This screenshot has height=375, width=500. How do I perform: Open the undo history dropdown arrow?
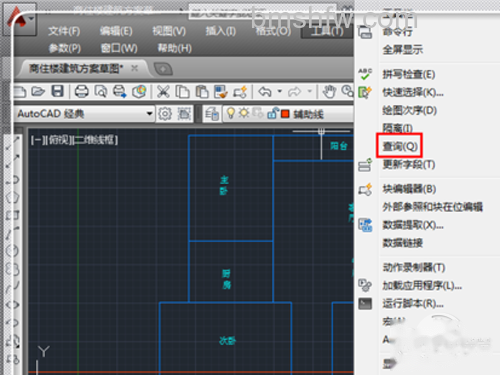280,91
